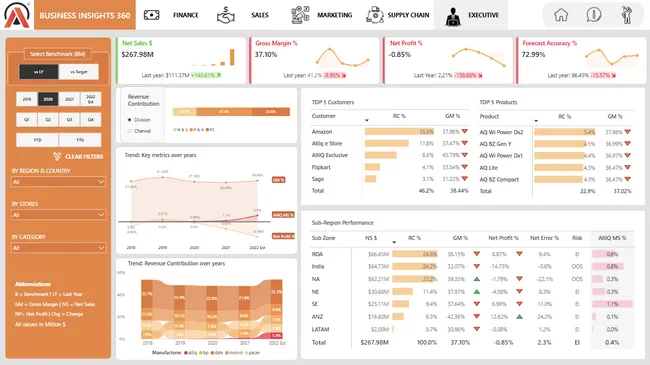Sort Top 5 Products by Product arrow
Viewport: 650px width, 365px height.
[x=536, y=121]
